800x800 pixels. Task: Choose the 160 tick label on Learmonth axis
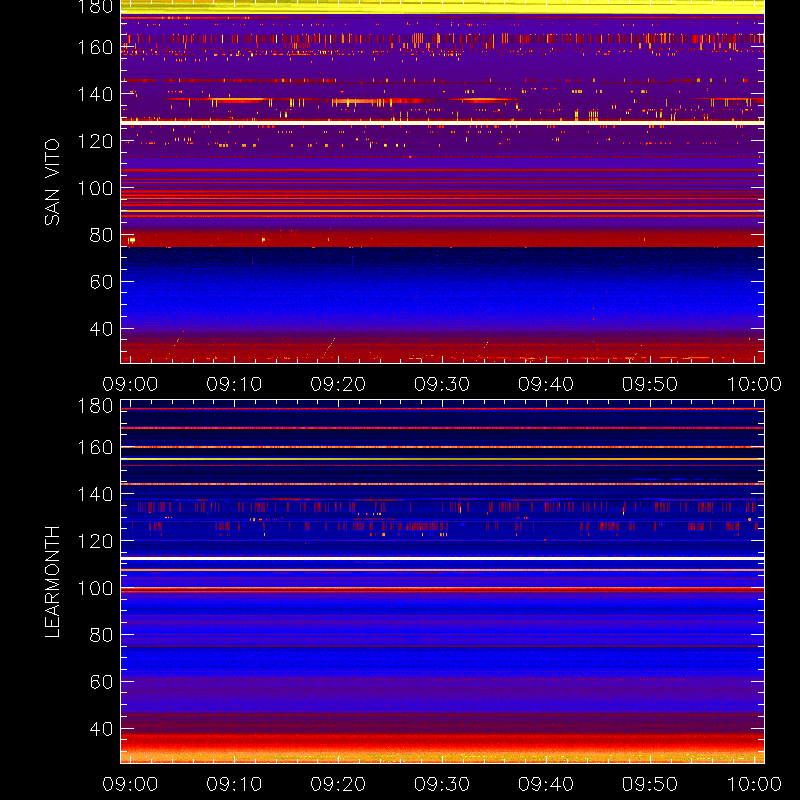pos(95,447)
